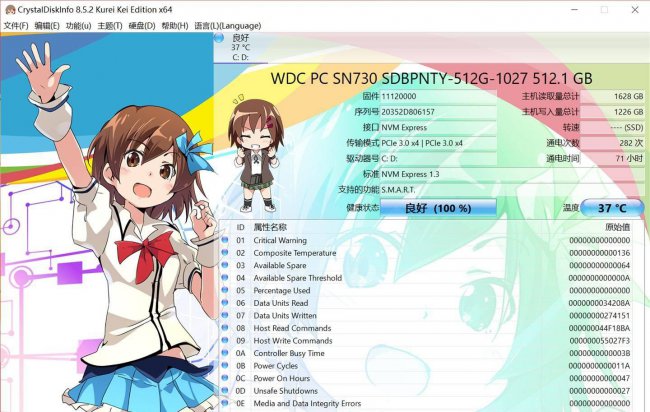The height and width of the screenshot is (412, 650).
Task: Click status orb of Data Units Written row
Action: click(225, 315)
